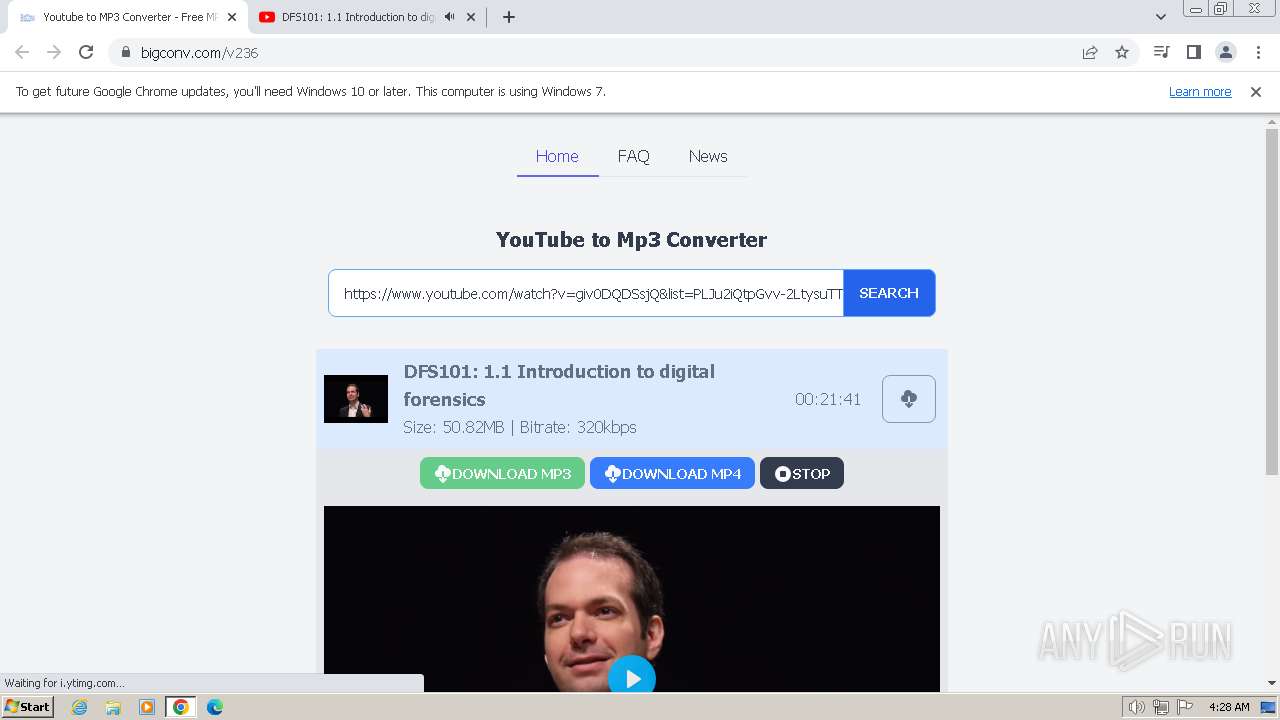Close the DFS101 YouTube tab
The image size is (1280, 720).
[471, 17]
